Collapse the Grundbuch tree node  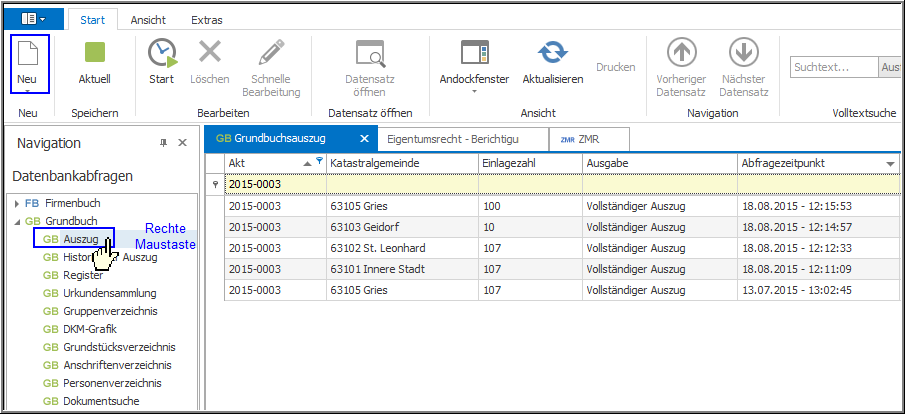(x=16, y=221)
